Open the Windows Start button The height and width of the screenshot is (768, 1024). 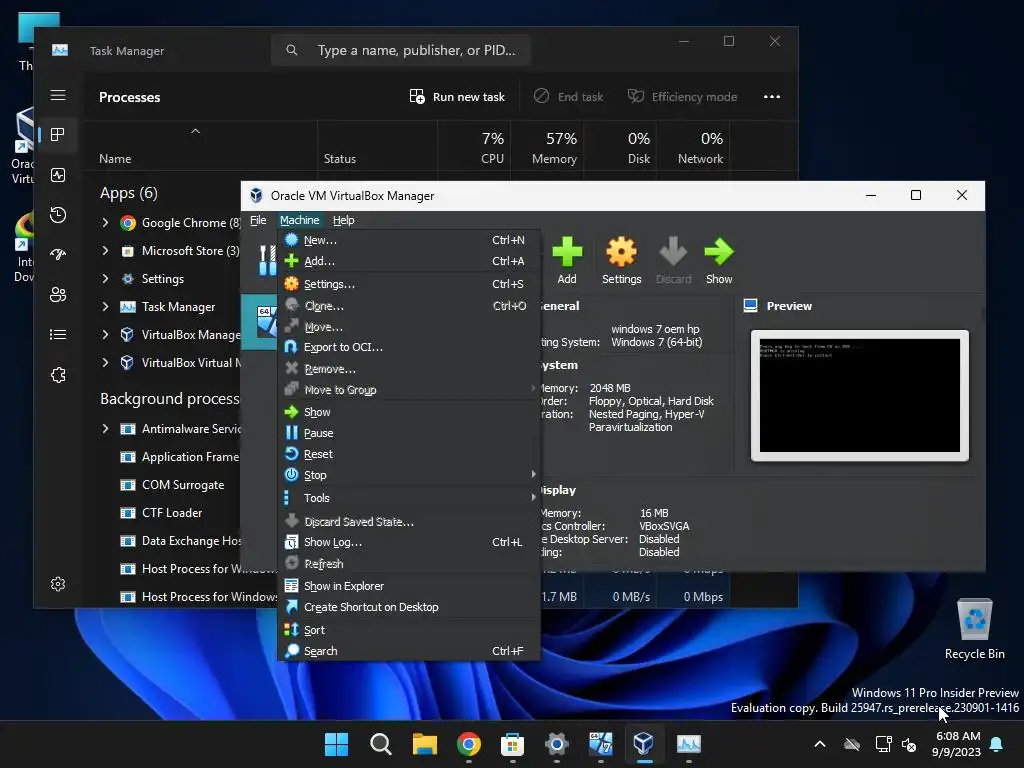tap(336, 744)
